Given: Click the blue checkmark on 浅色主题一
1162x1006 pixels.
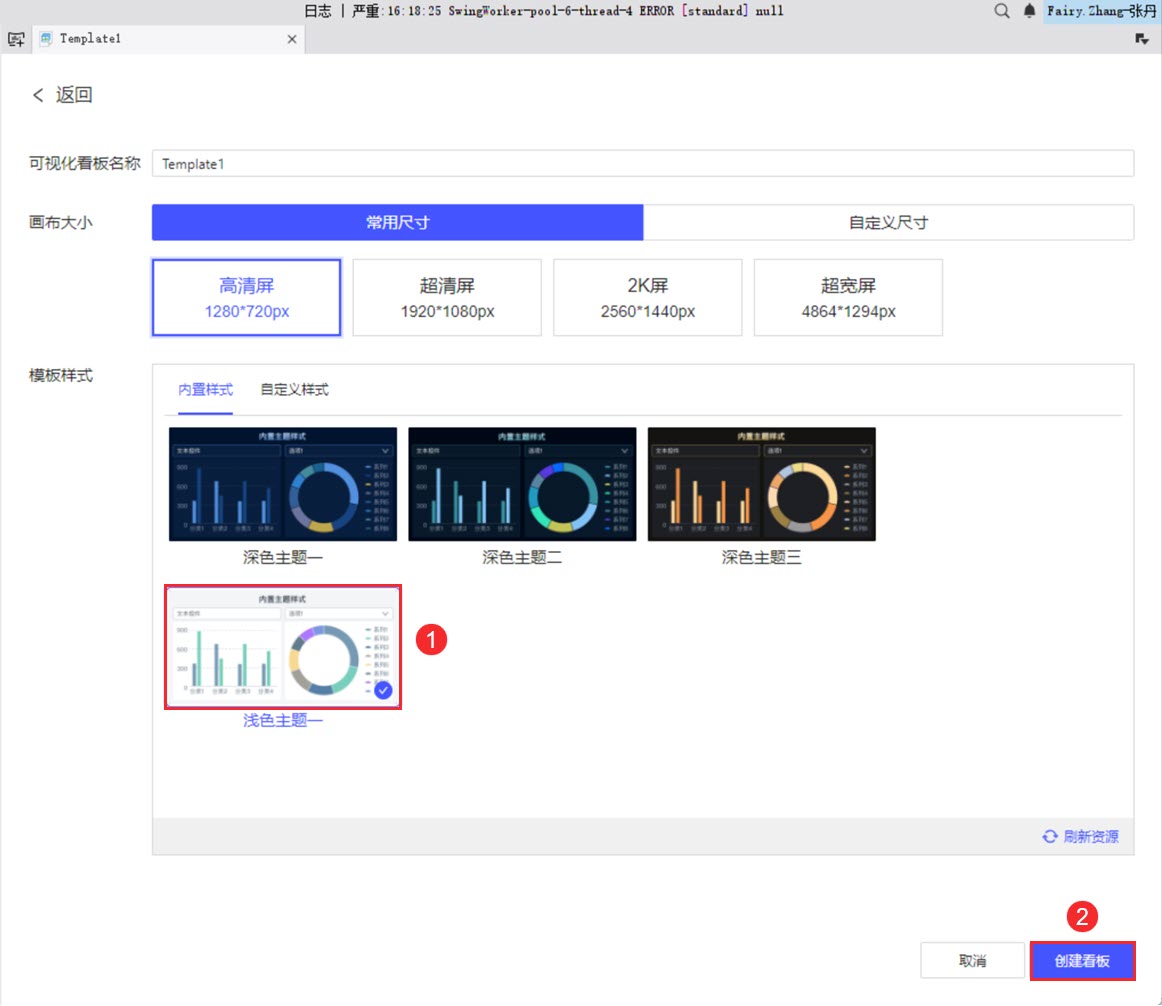Looking at the screenshot, I should point(382,690).
